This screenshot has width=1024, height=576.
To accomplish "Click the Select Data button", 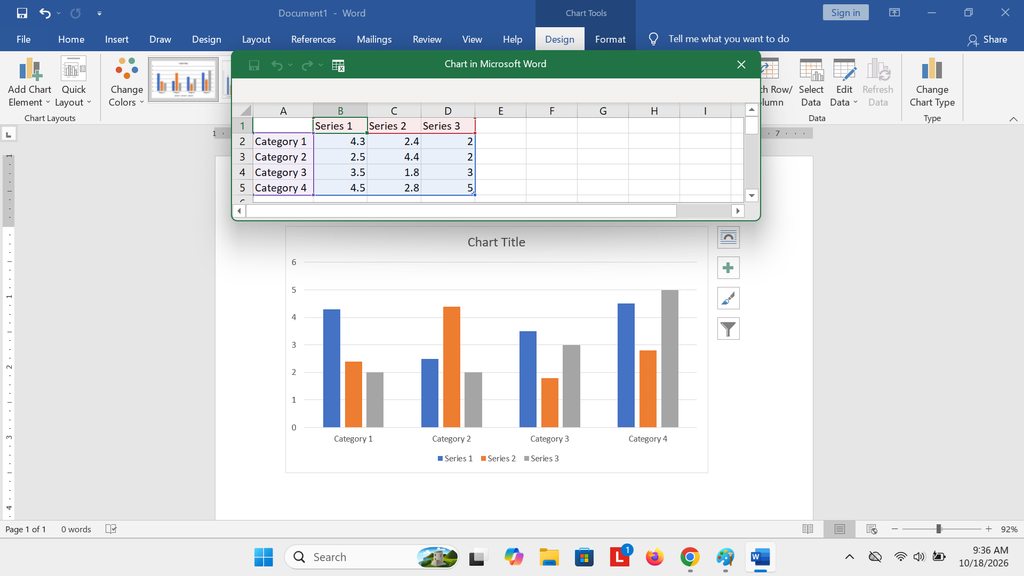I will pyautogui.click(x=810, y=82).
